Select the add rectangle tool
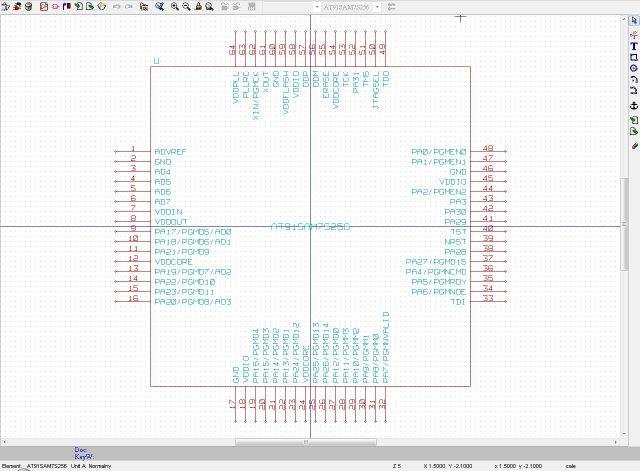640x471 pixels. (633, 58)
